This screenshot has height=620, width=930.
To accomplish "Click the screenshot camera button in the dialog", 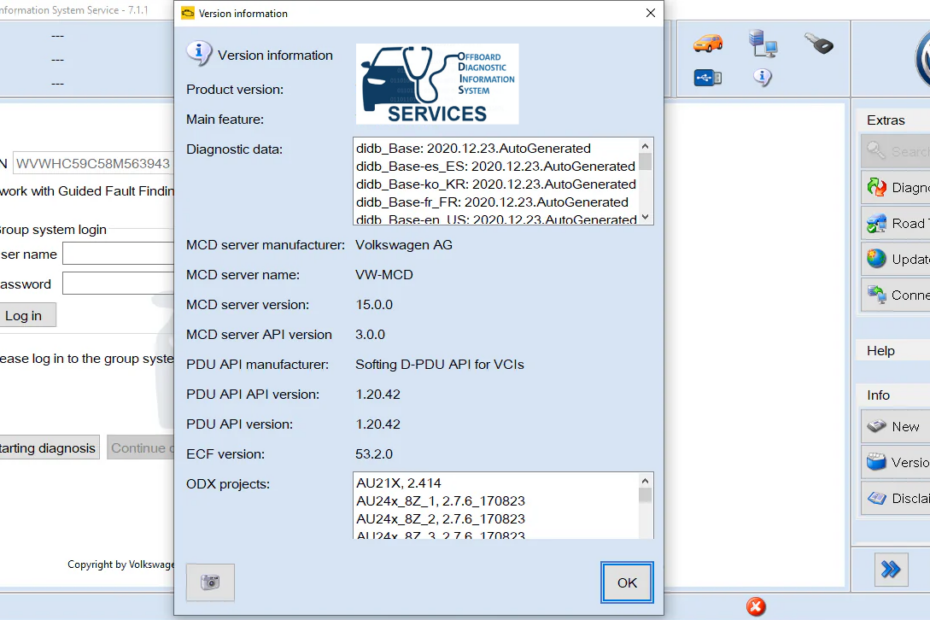I will click(x=211, y=582).
